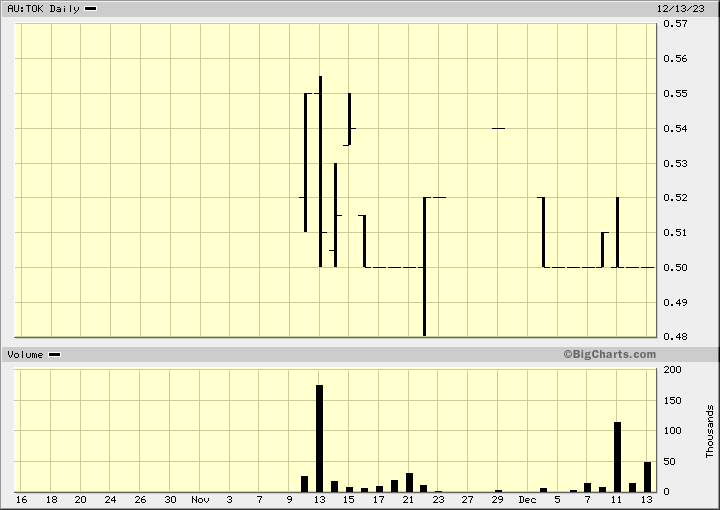Click the date axis label 9
Screen dimensions: 720x510
289,499
